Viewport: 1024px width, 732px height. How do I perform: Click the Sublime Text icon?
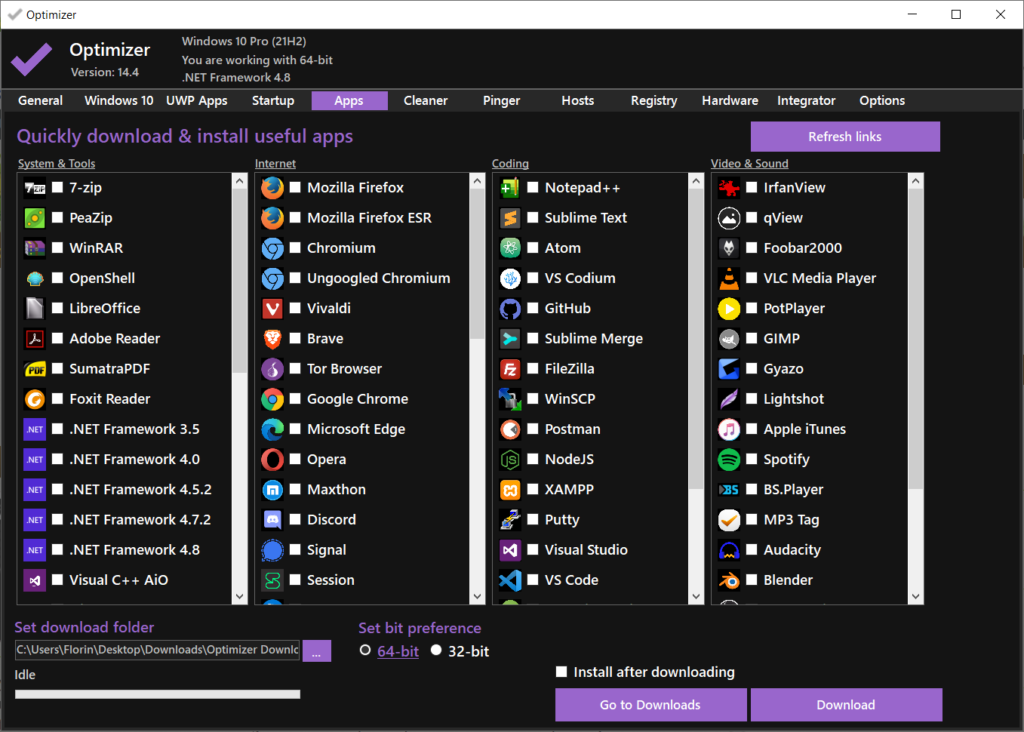tap(510, 218)
